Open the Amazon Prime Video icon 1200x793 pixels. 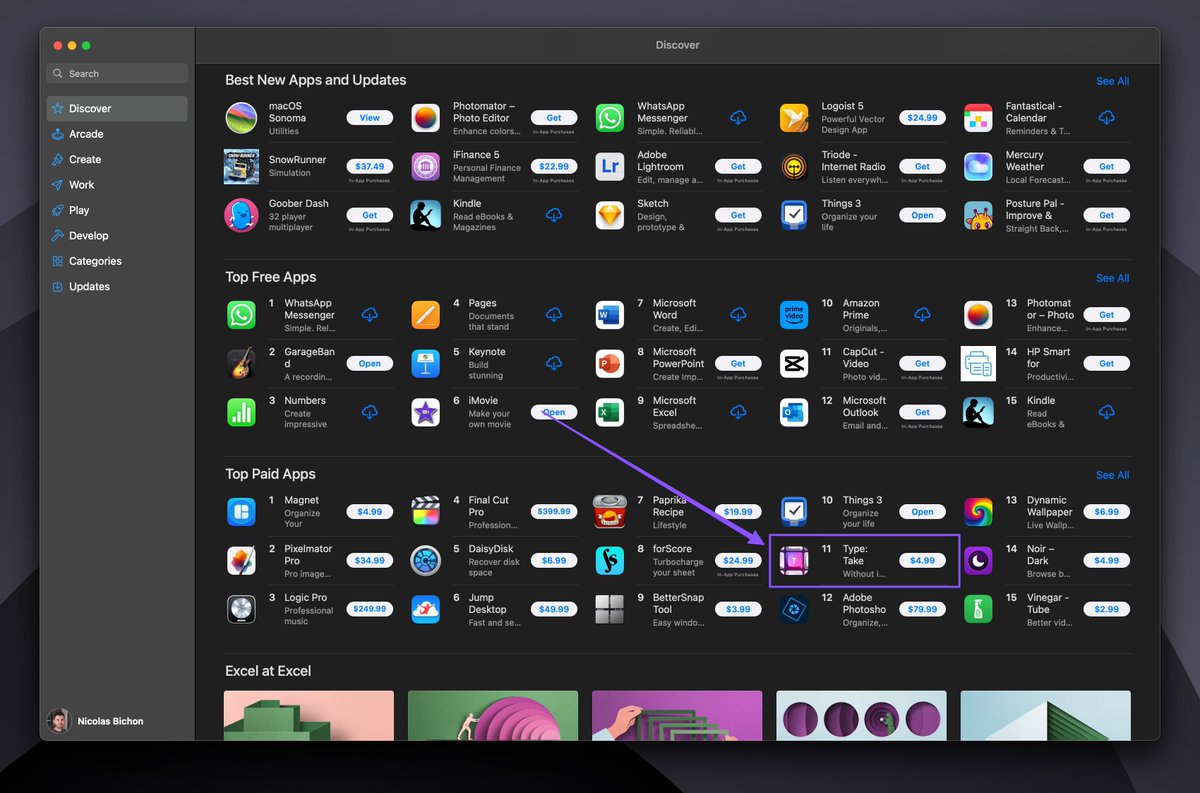coord(794,315)
